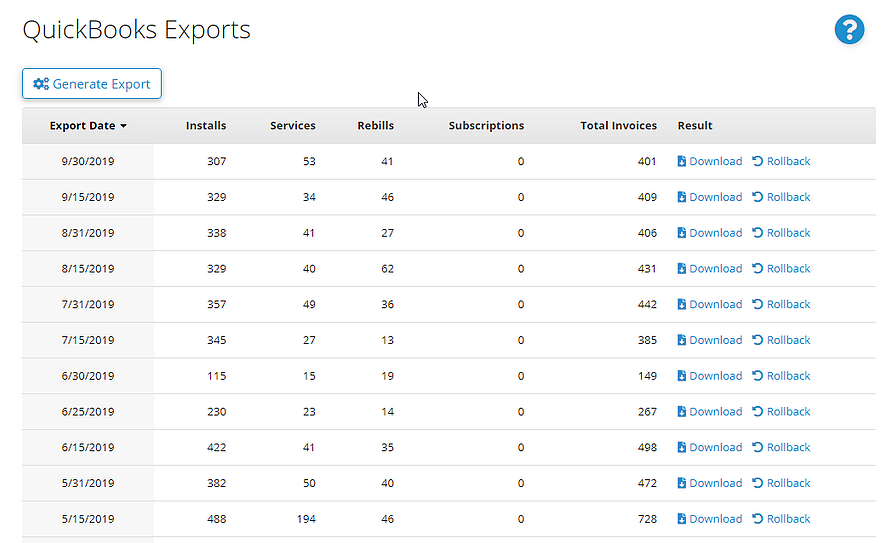Download the 7/15/2019 export file
The image size is (887, 543).
tap(710, 340)
